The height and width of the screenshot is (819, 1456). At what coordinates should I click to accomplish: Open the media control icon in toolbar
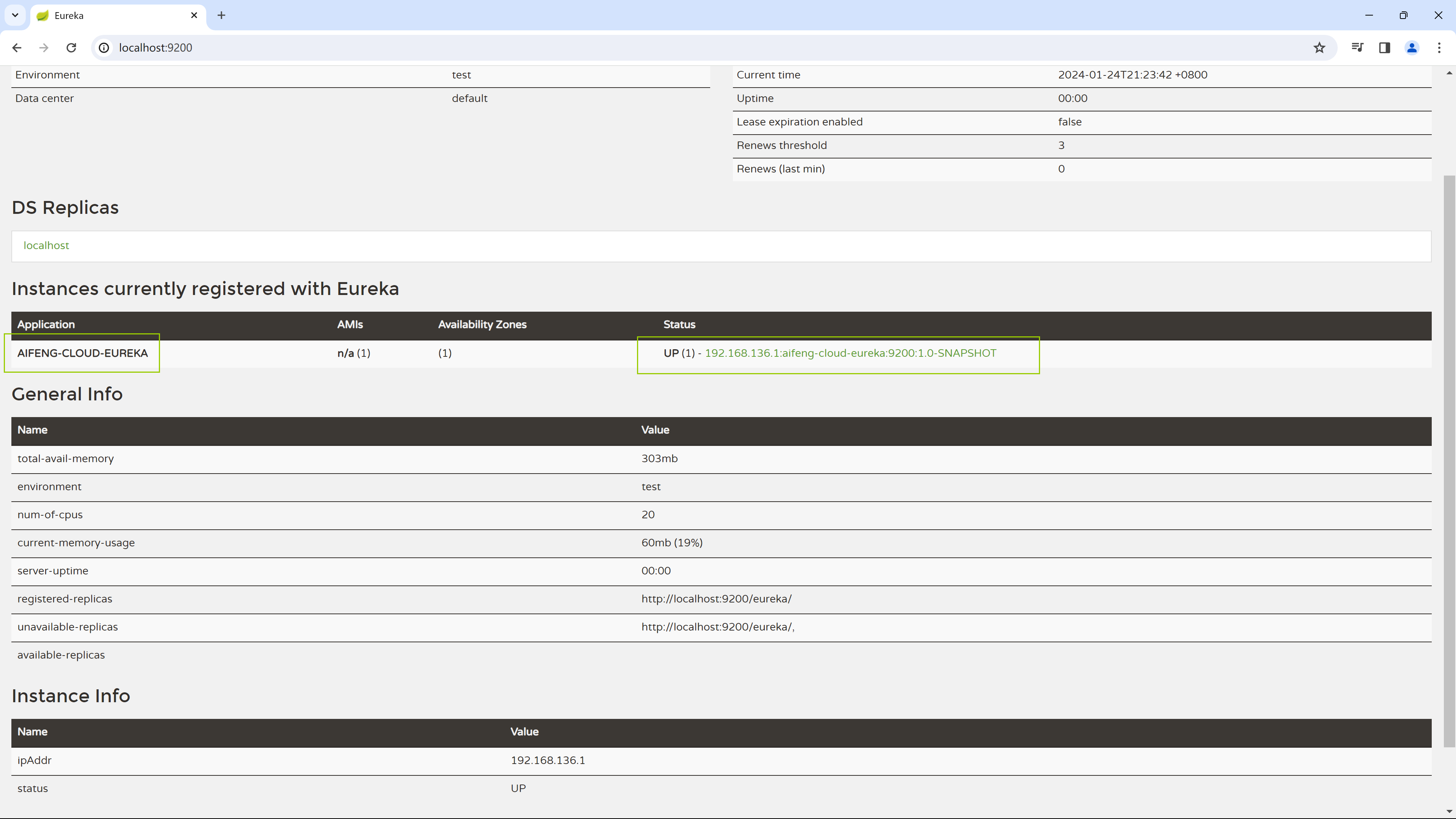[x=1357, y=48]
